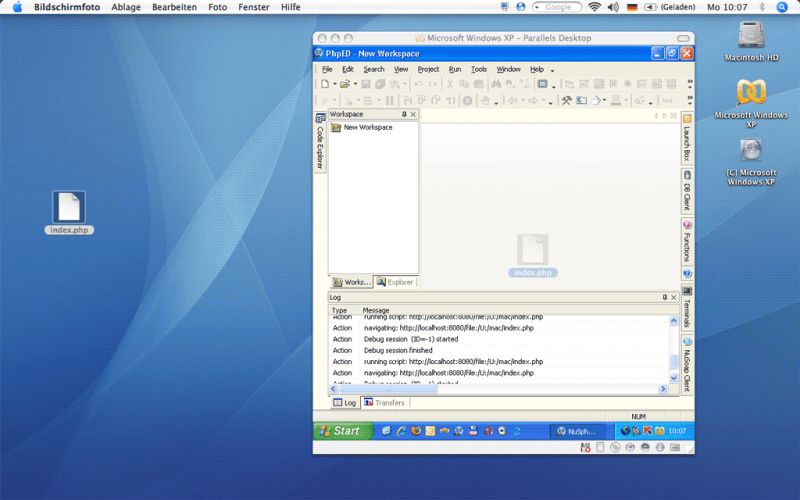Click the Step Into debug icon

[x=407, y=101]
